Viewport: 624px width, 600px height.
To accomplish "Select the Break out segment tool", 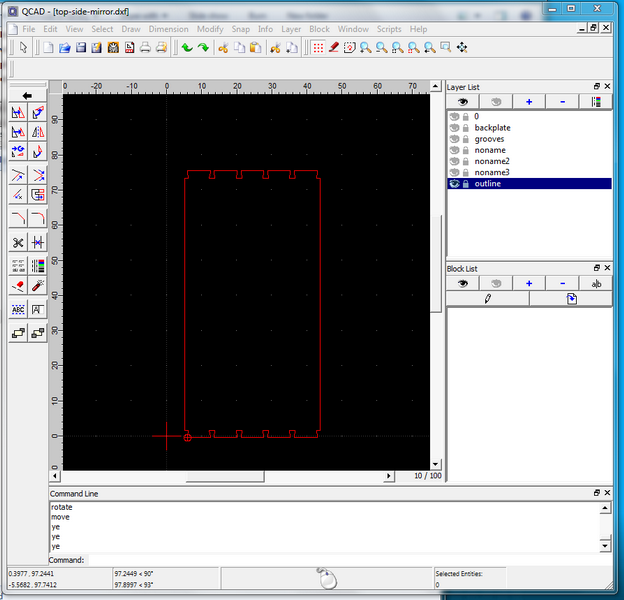I will (37, 242).
